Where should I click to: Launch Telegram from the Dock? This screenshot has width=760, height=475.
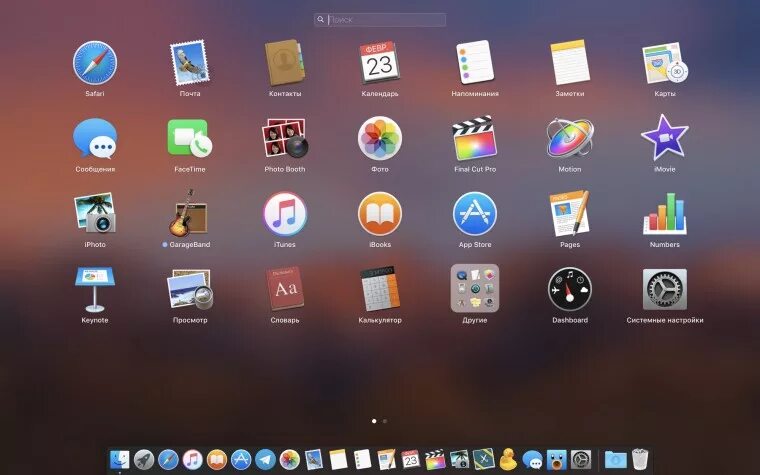tap(265, 459)
